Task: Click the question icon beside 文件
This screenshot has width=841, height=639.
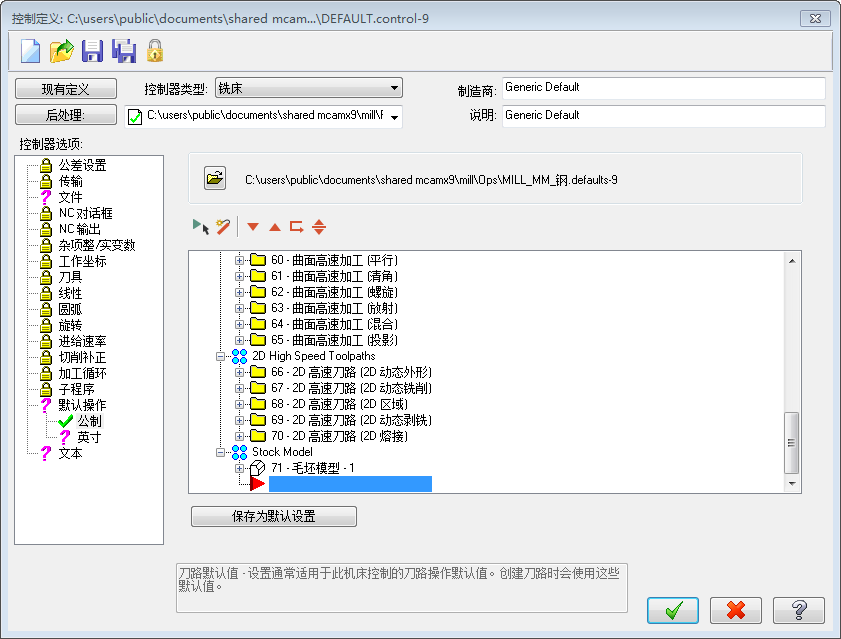Action: pyautogui.click(x=46, y=197)
